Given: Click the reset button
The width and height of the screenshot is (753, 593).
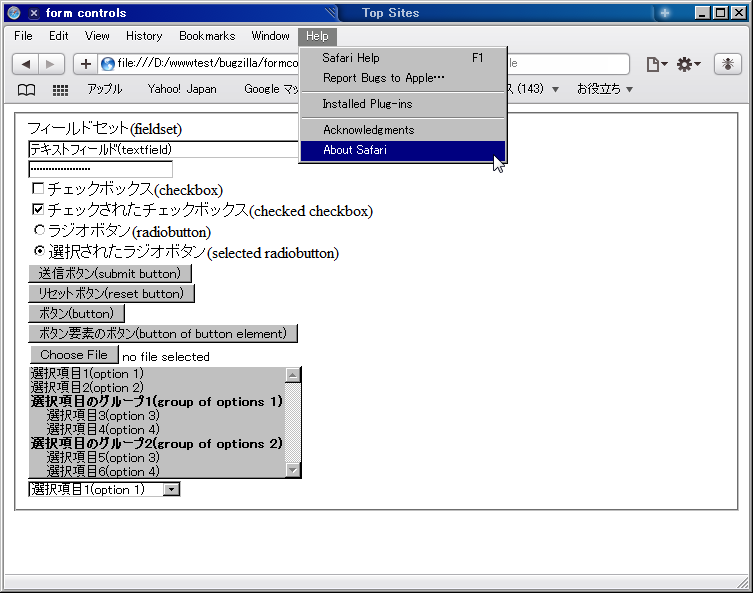Looking at the screenshot, I should (x=111, y=293).
